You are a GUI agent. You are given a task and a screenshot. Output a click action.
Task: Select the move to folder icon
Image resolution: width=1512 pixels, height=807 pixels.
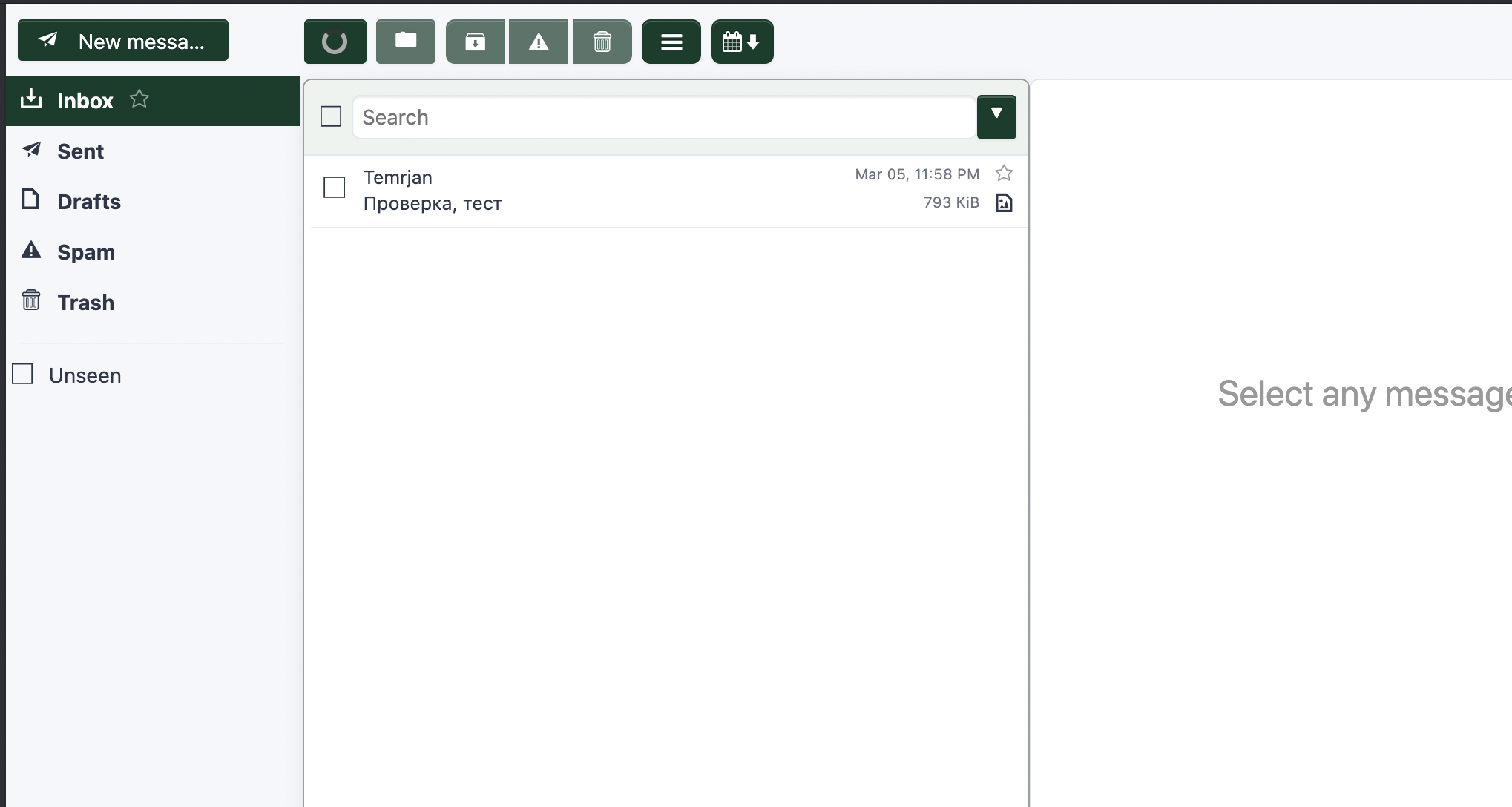(x=405, y=41)
